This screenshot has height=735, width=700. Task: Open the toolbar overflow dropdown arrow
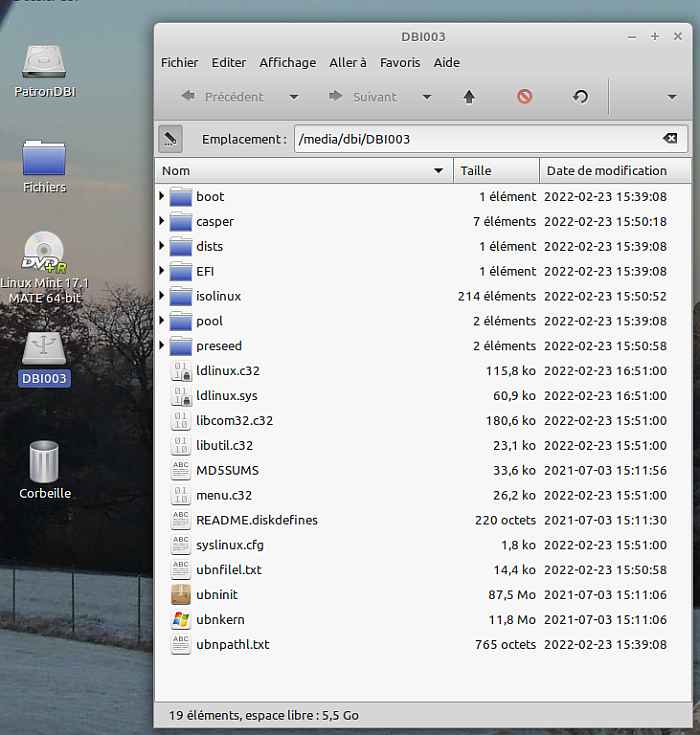pos(671,97)
